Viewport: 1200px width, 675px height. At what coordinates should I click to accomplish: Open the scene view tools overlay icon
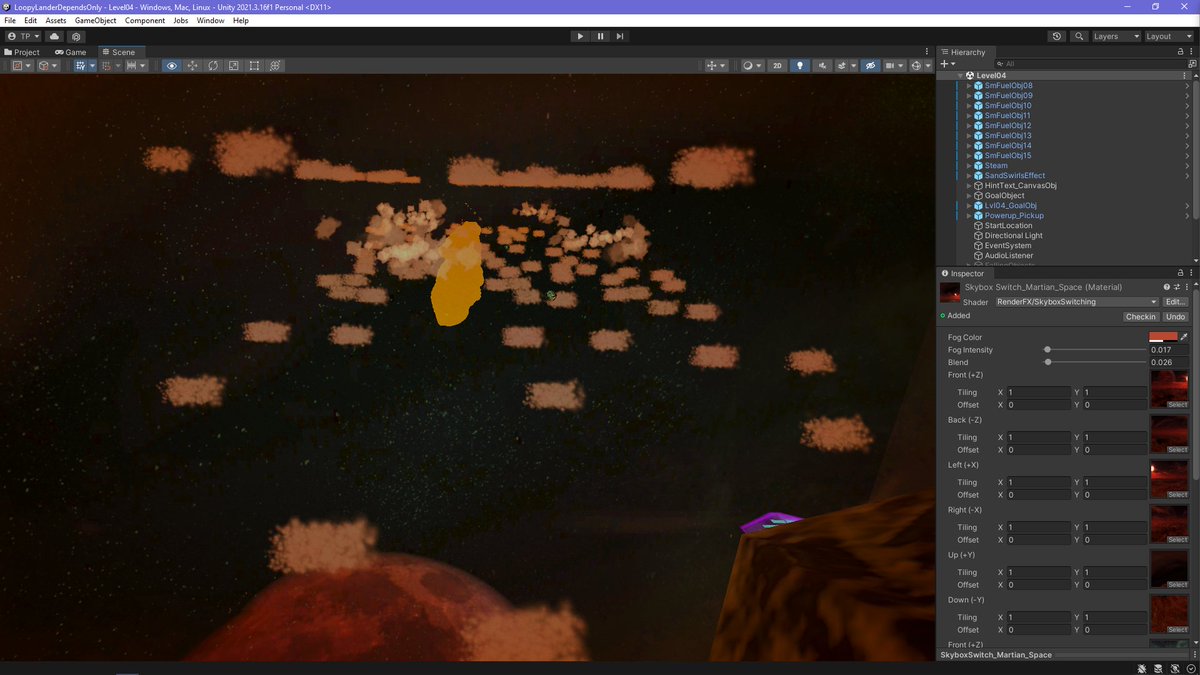coord(712,66)
